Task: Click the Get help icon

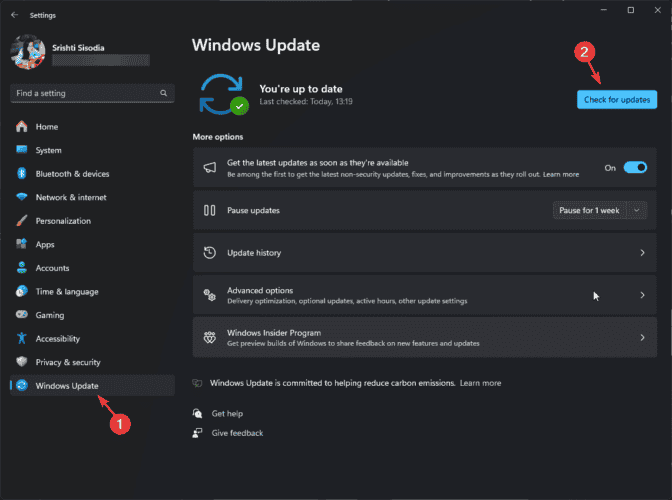Action: point(197,413)
